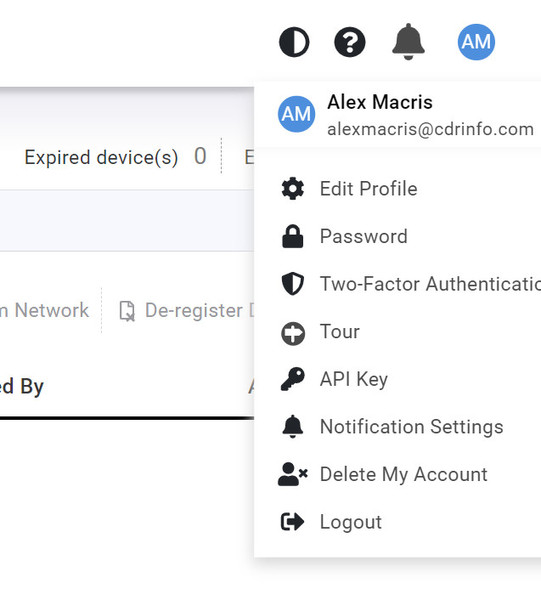Image resolution: width=541 pixels, height=600 pixels.
Task: Click the Logout arrow icon
Action: [x=293, y=522]
